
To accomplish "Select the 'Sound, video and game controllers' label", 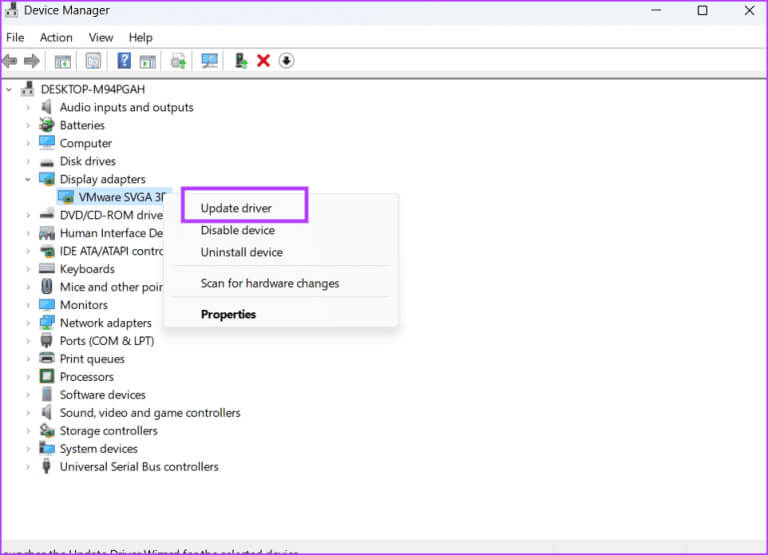I will click(150, 413).
